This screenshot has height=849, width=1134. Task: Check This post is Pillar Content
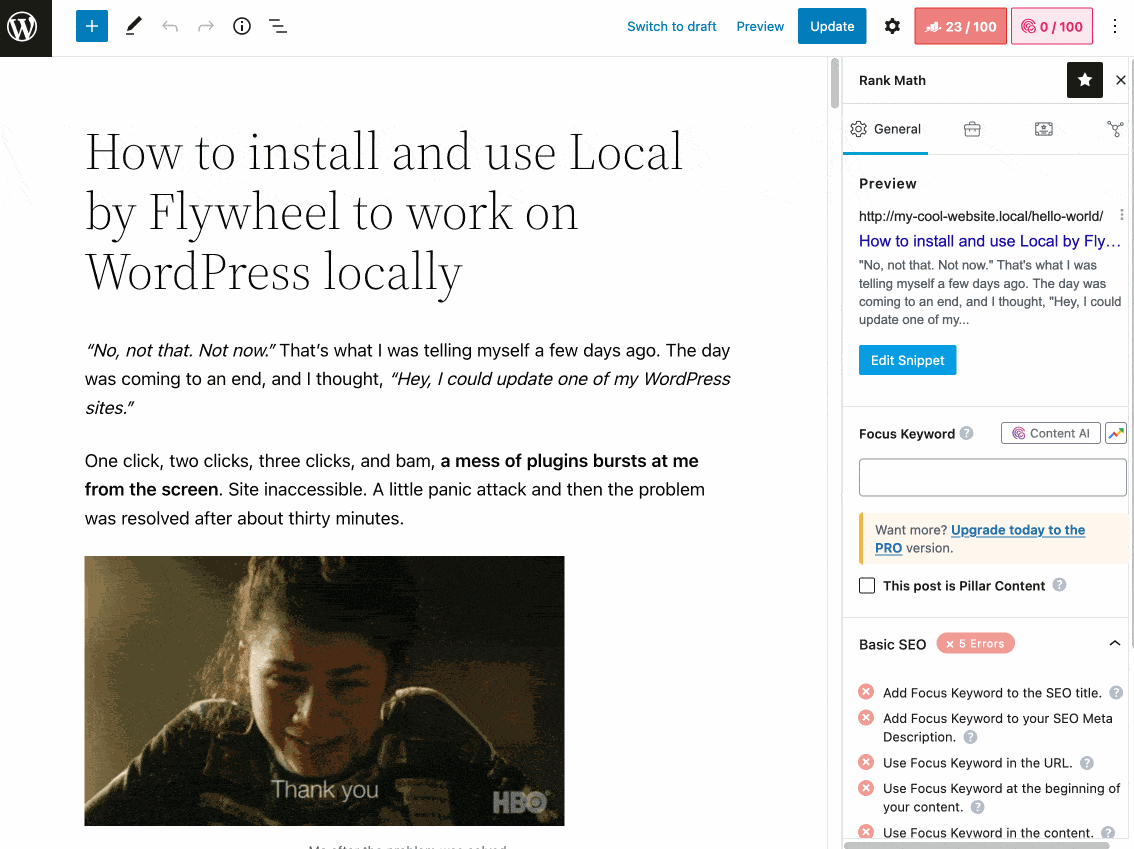[x=867, y=586]
